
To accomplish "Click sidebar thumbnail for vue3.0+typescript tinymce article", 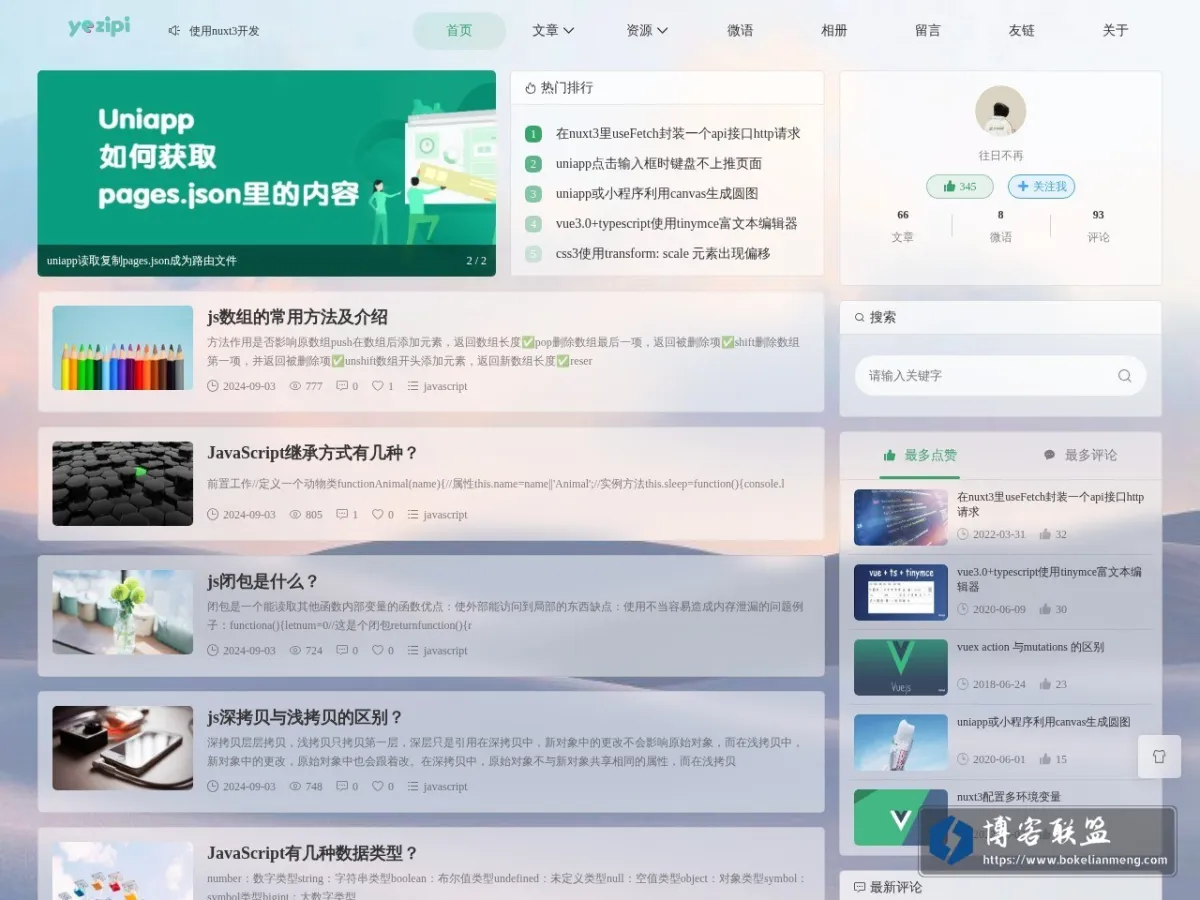I will click(901, 592).
